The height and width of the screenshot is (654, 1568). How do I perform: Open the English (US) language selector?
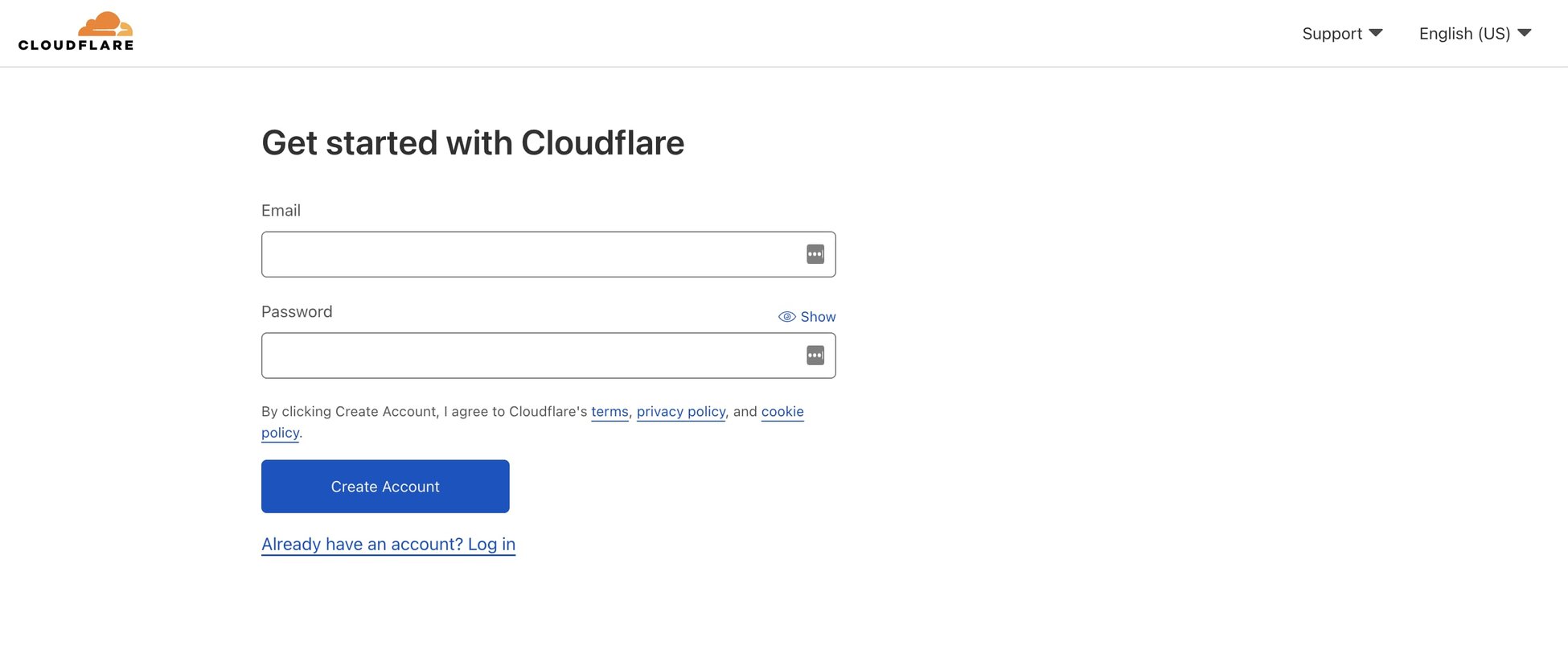(x=1463, y=34)
